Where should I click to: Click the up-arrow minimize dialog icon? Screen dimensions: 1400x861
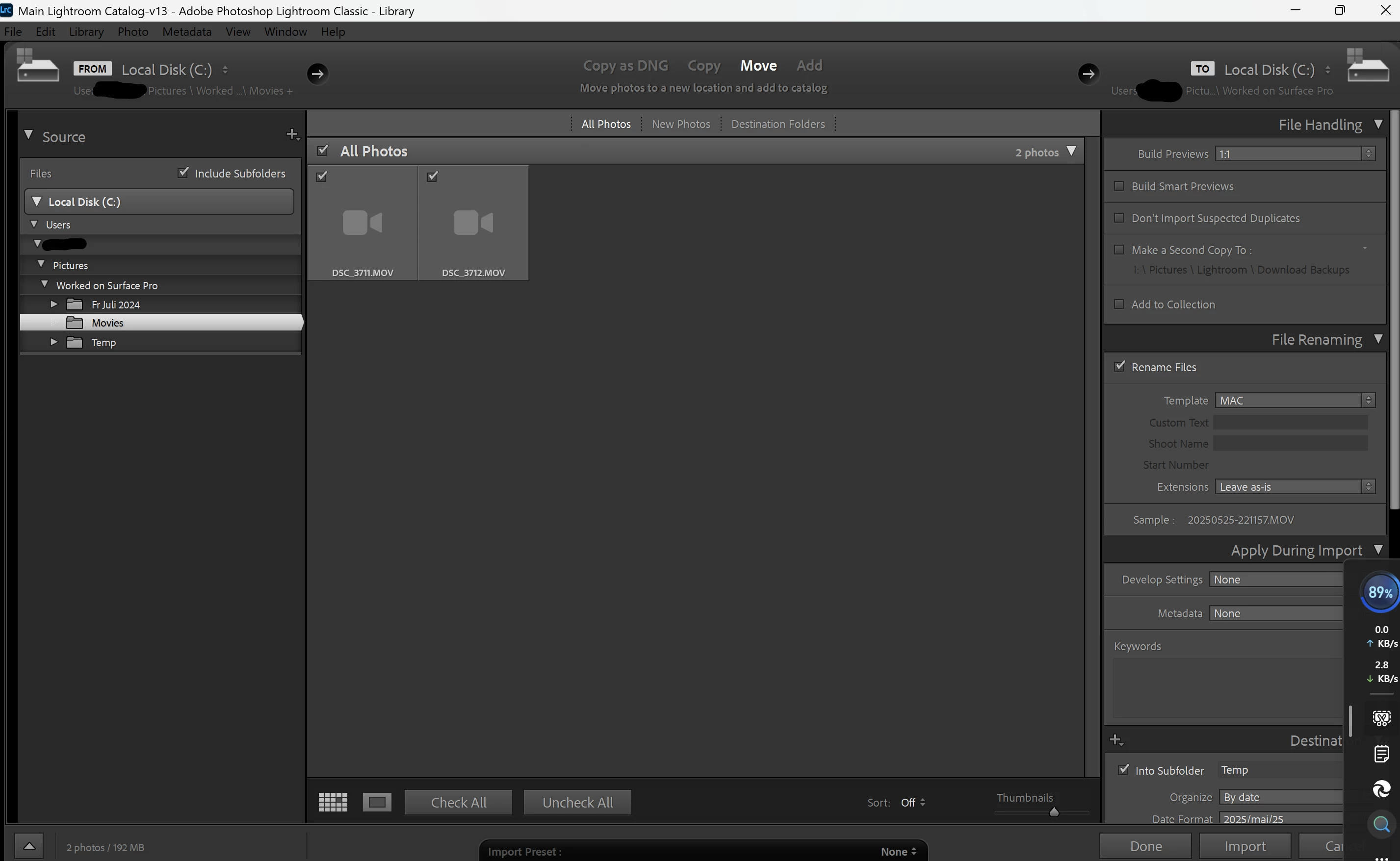(x=29, y=846)
